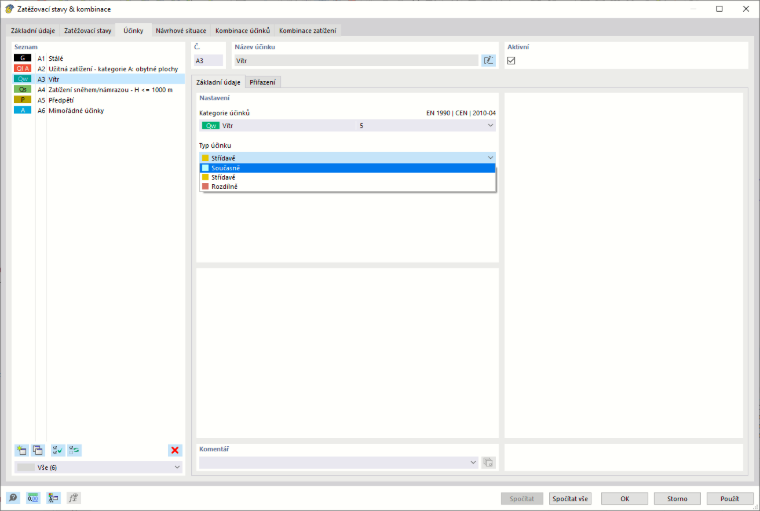Click the EN 1990 | CEN | 2010-04 standard label
Viewport: 760px width, 511px height.
(x=461, y=113)
